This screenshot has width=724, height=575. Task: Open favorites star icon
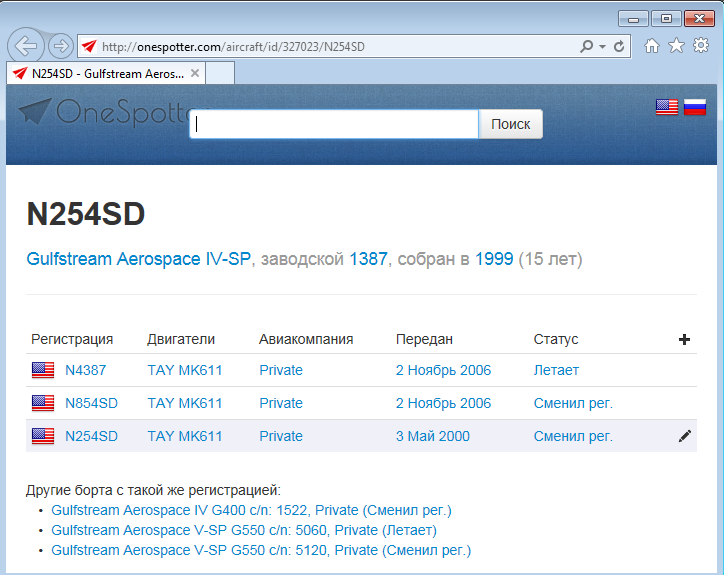(676, 45)
